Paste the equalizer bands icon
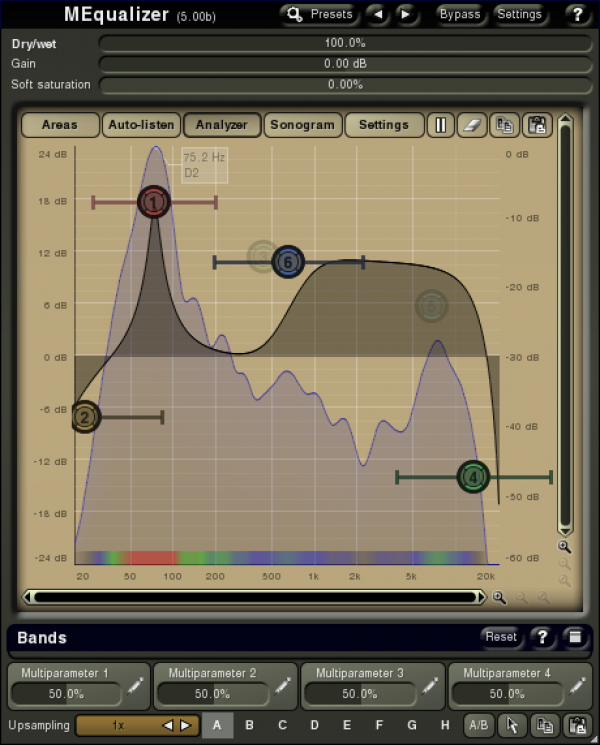This screenshot has height=745, width=600. click(537, 125)
